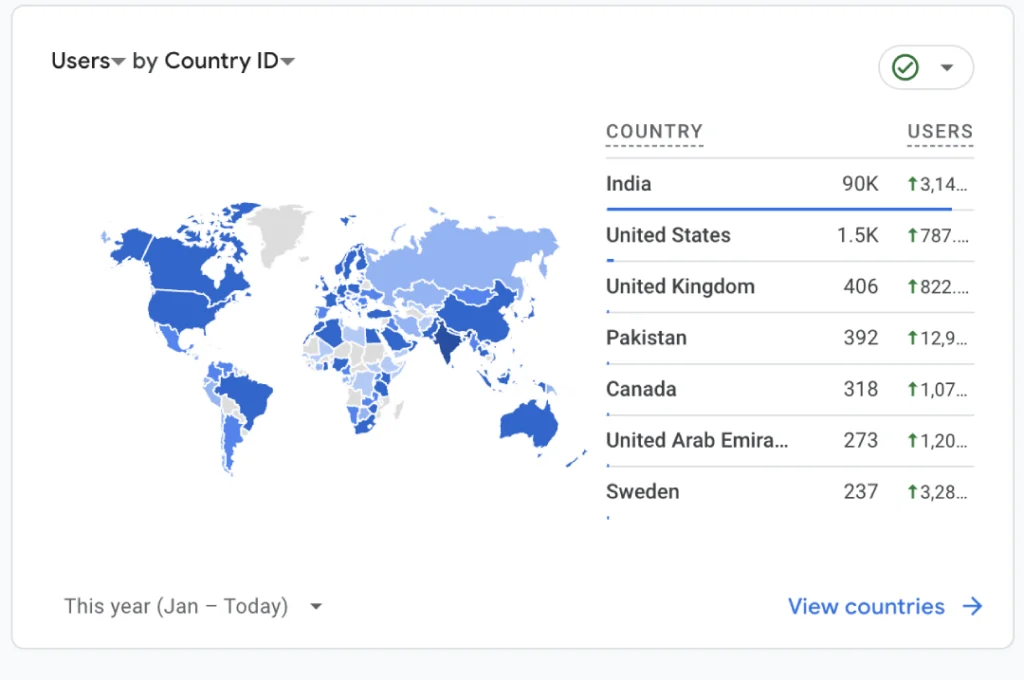Click the View countries link
This screenshot has width=1024, height=680.
coord(866,606)
